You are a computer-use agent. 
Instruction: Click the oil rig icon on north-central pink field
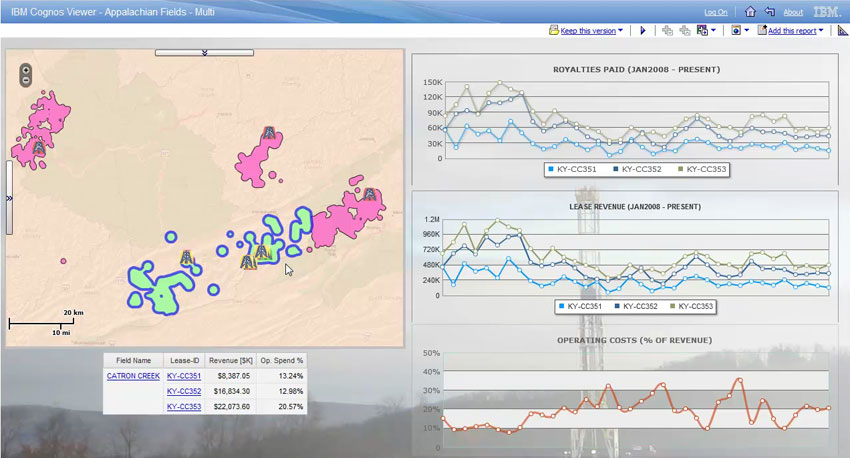[x=269, y=133]
